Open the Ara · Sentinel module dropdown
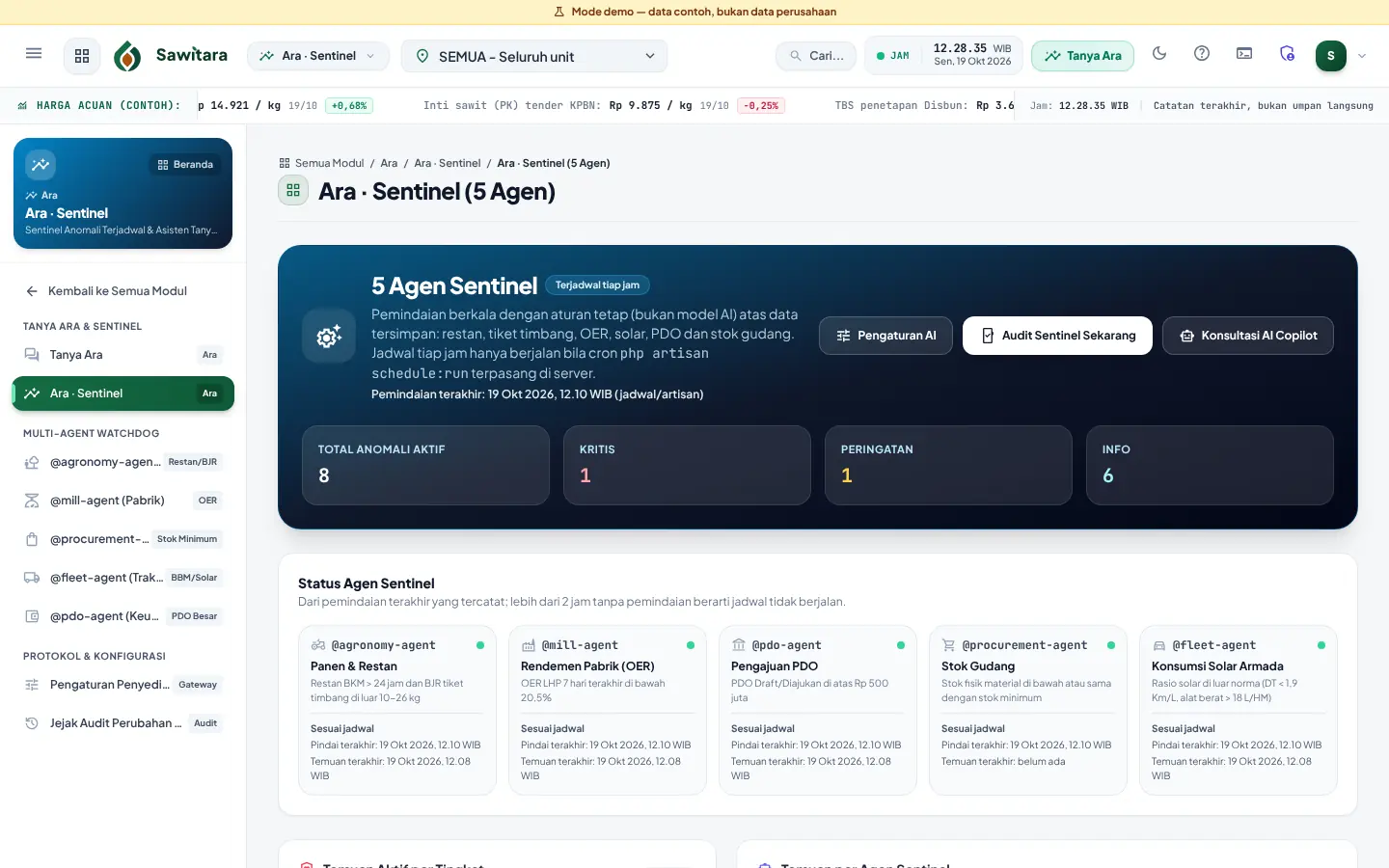The height and width of the screenshot is (868, 1389). 318,56
